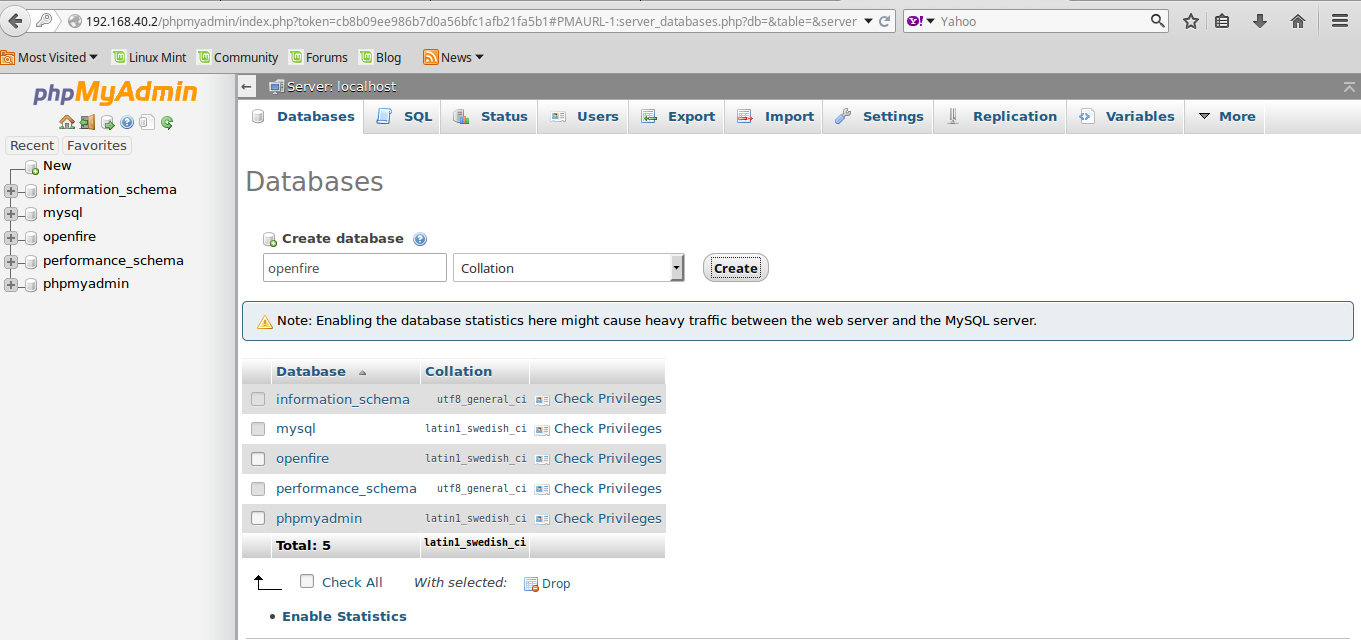Image resolution: width=1361 pixels, height=640 pixels.
Task: Tick the checkbox for the openfire database
Action: pyautogui.click(x=258, y=459)
